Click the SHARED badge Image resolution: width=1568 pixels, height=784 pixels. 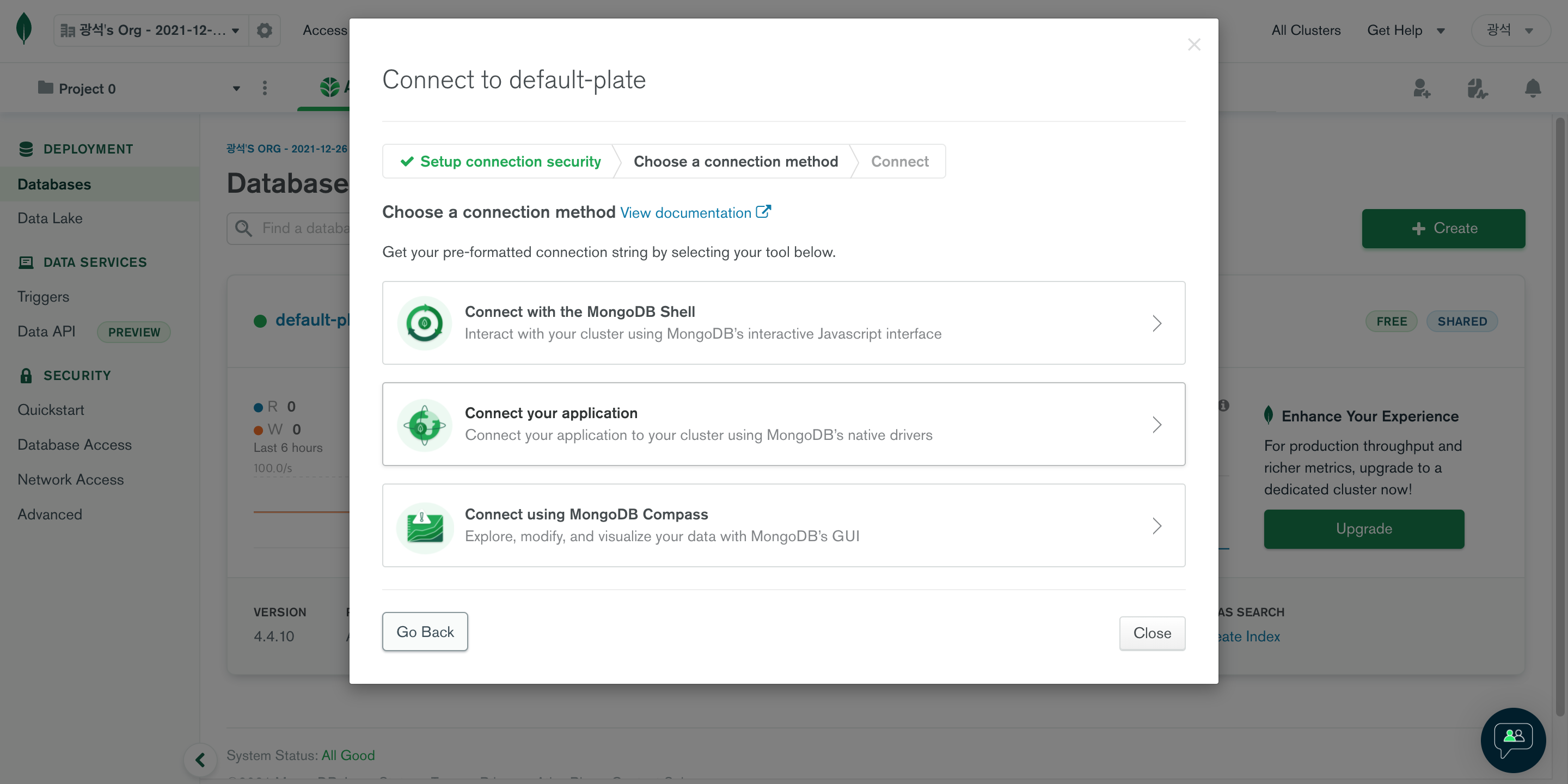point(1462,321)
